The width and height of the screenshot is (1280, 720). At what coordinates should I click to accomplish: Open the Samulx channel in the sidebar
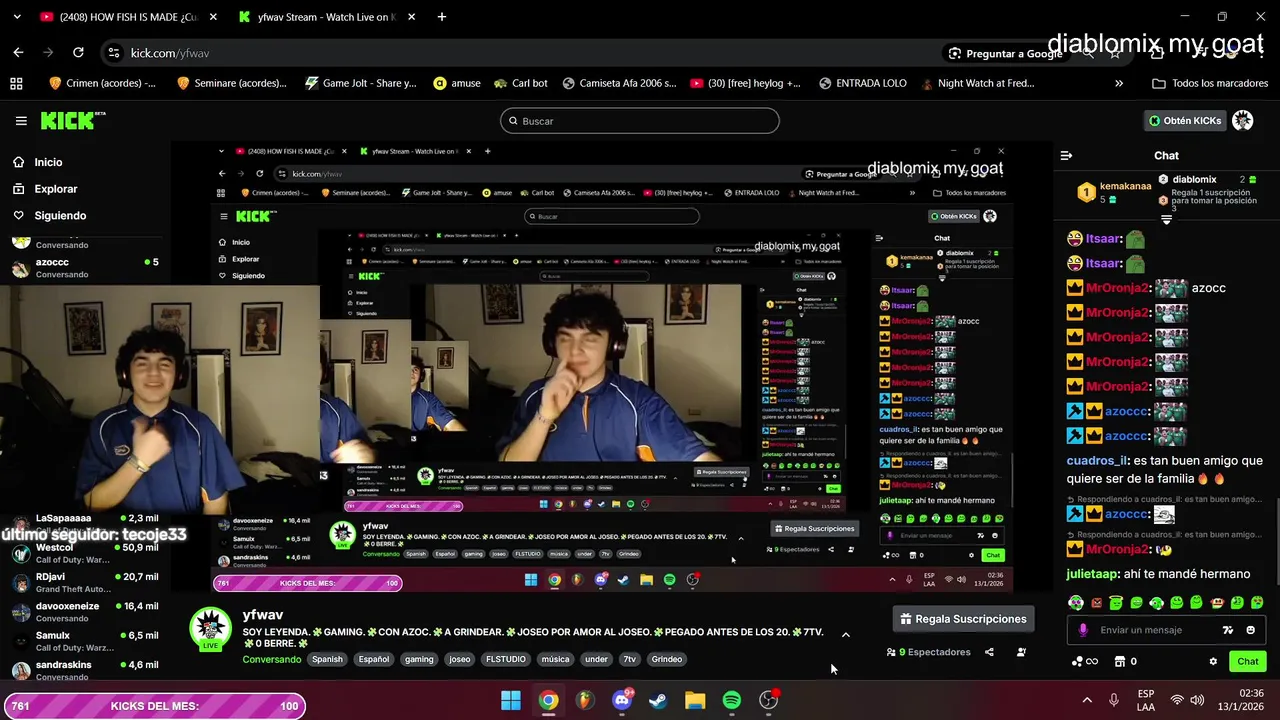pos(85,640)
